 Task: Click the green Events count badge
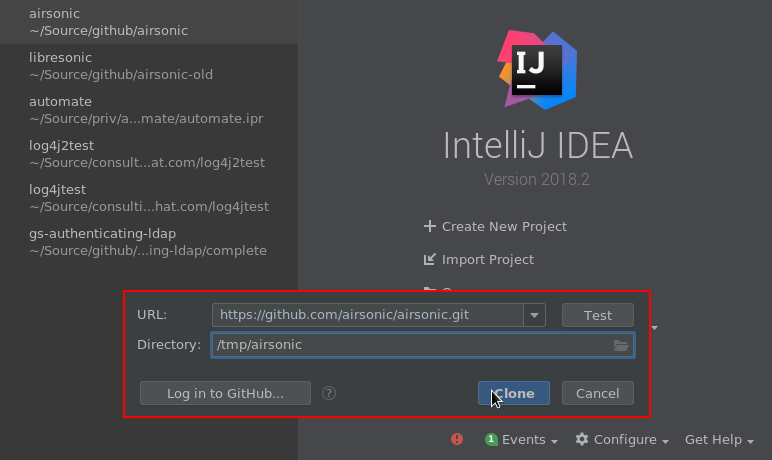pyautogui.click(x=491, y=439)
